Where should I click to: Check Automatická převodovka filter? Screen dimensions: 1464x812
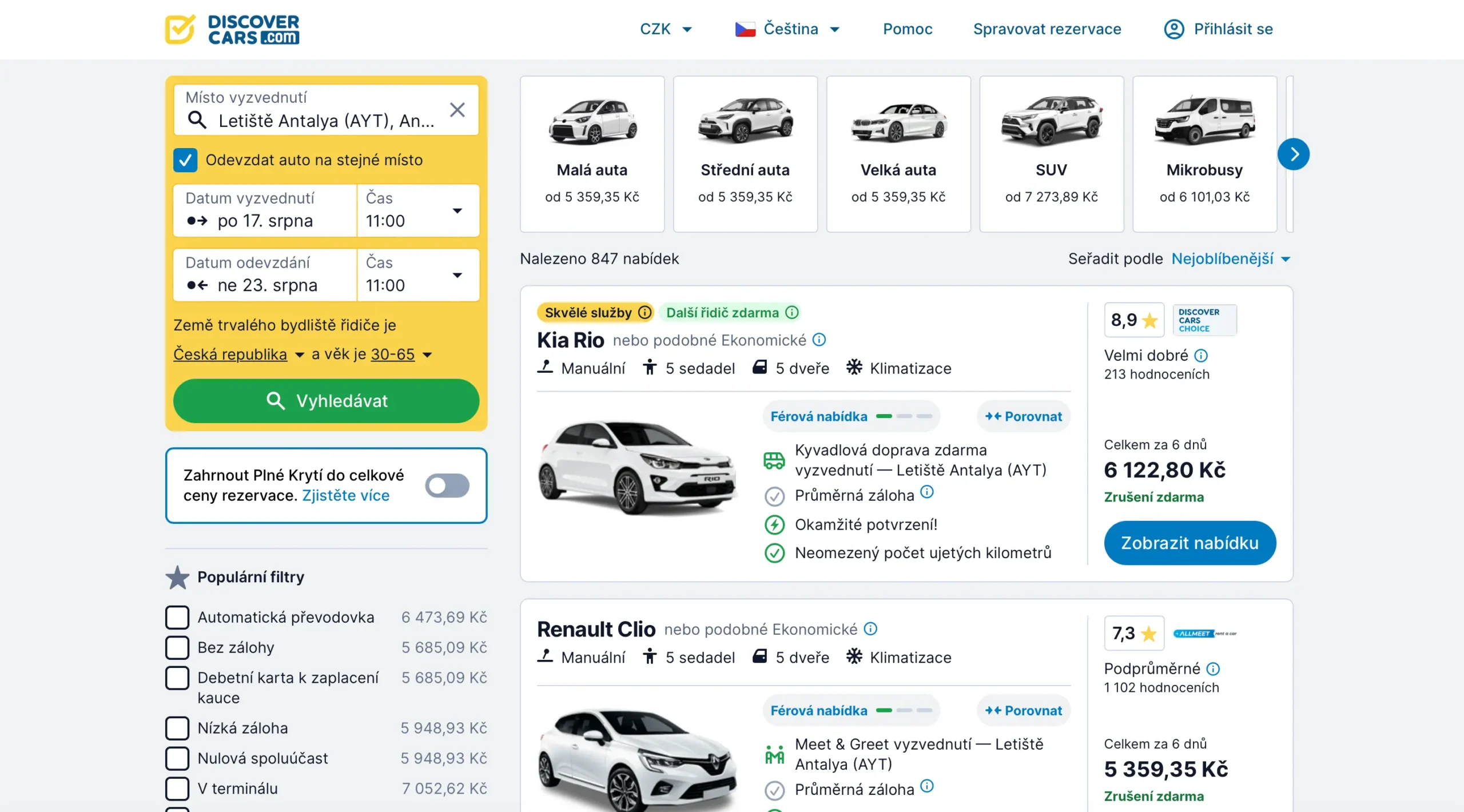[x=177, y=617]
